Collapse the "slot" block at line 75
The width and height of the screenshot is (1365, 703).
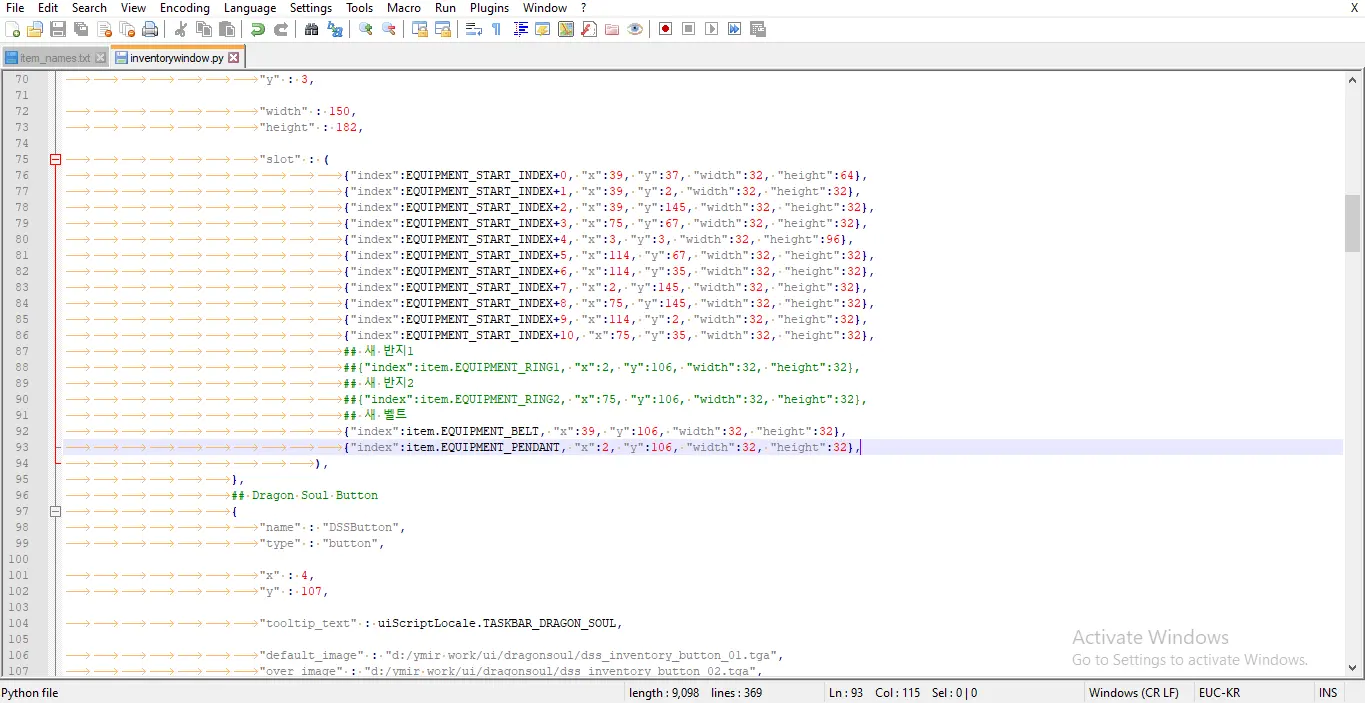click(x=56, y=159)
